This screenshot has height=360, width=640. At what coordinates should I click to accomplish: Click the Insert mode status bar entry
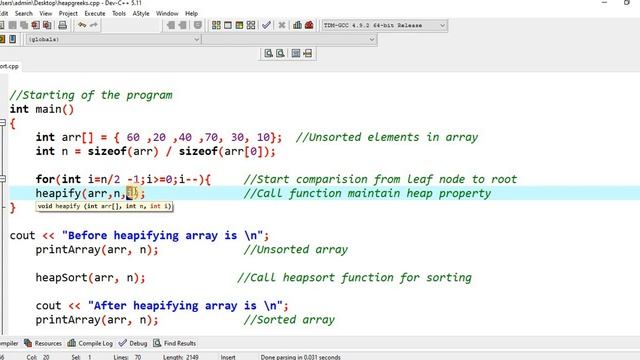228,357
